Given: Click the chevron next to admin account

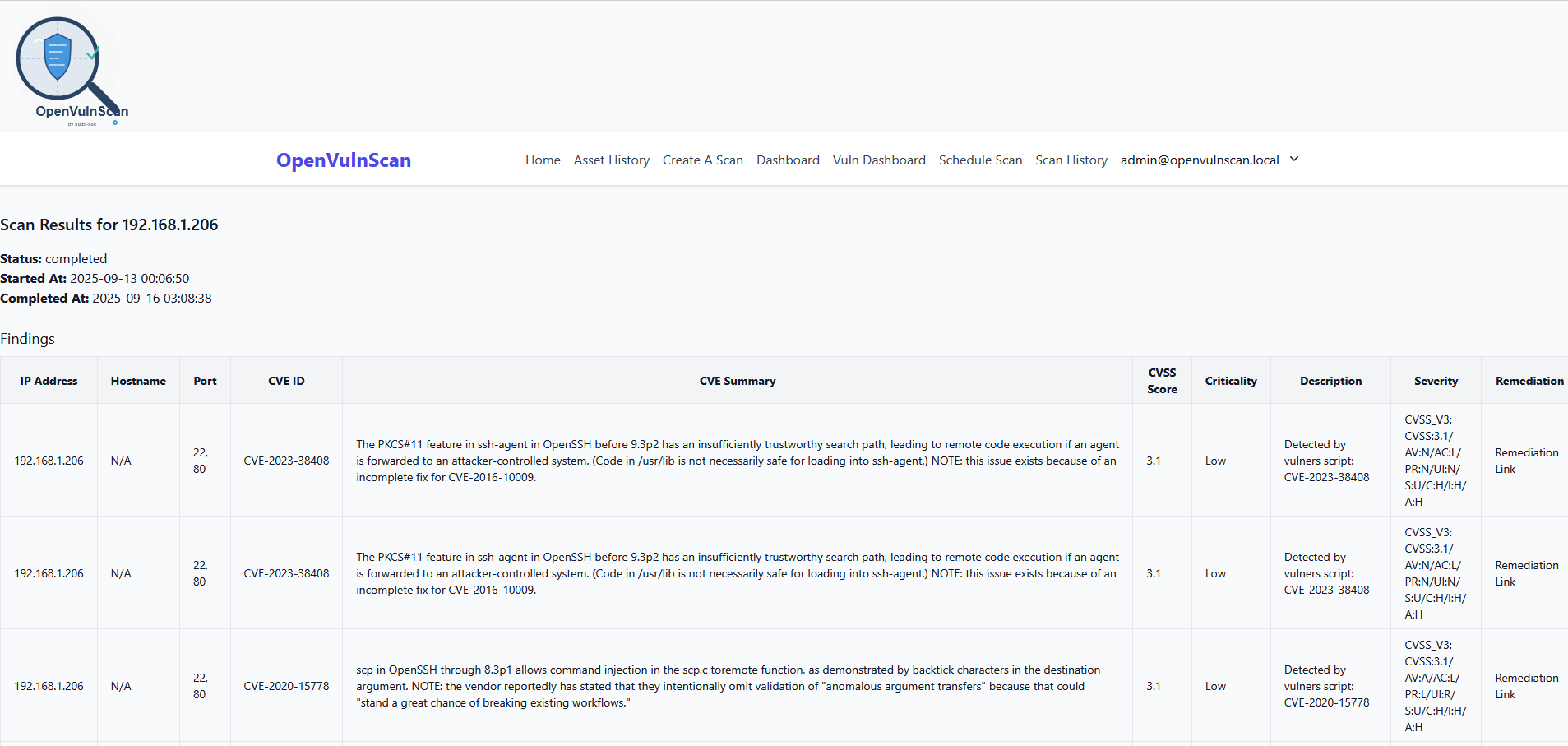Looking at the screenshot, I should point(1294,160).
